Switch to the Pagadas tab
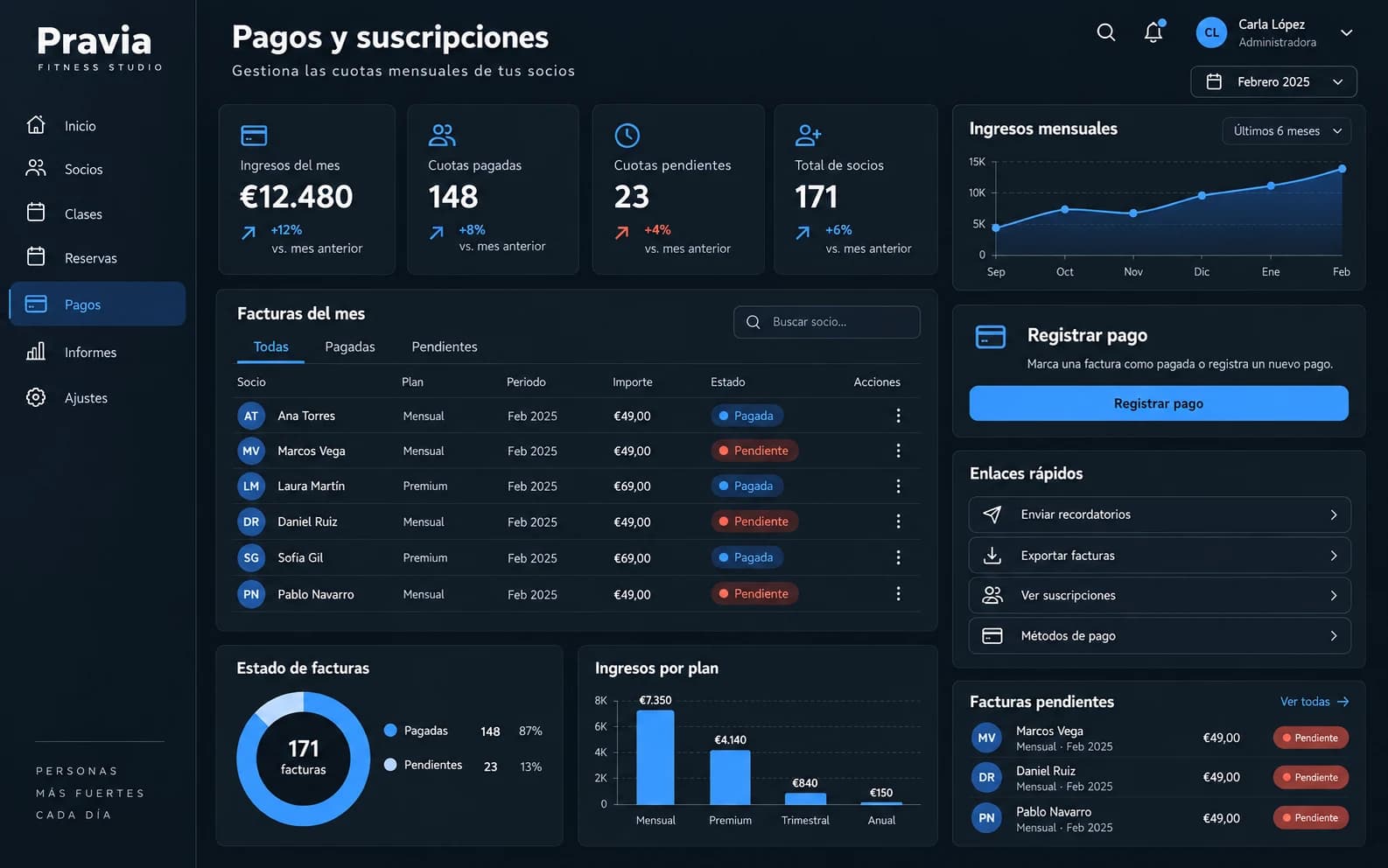The width and height of the screenshot is (1388, 868). click(x=350, y=346)
